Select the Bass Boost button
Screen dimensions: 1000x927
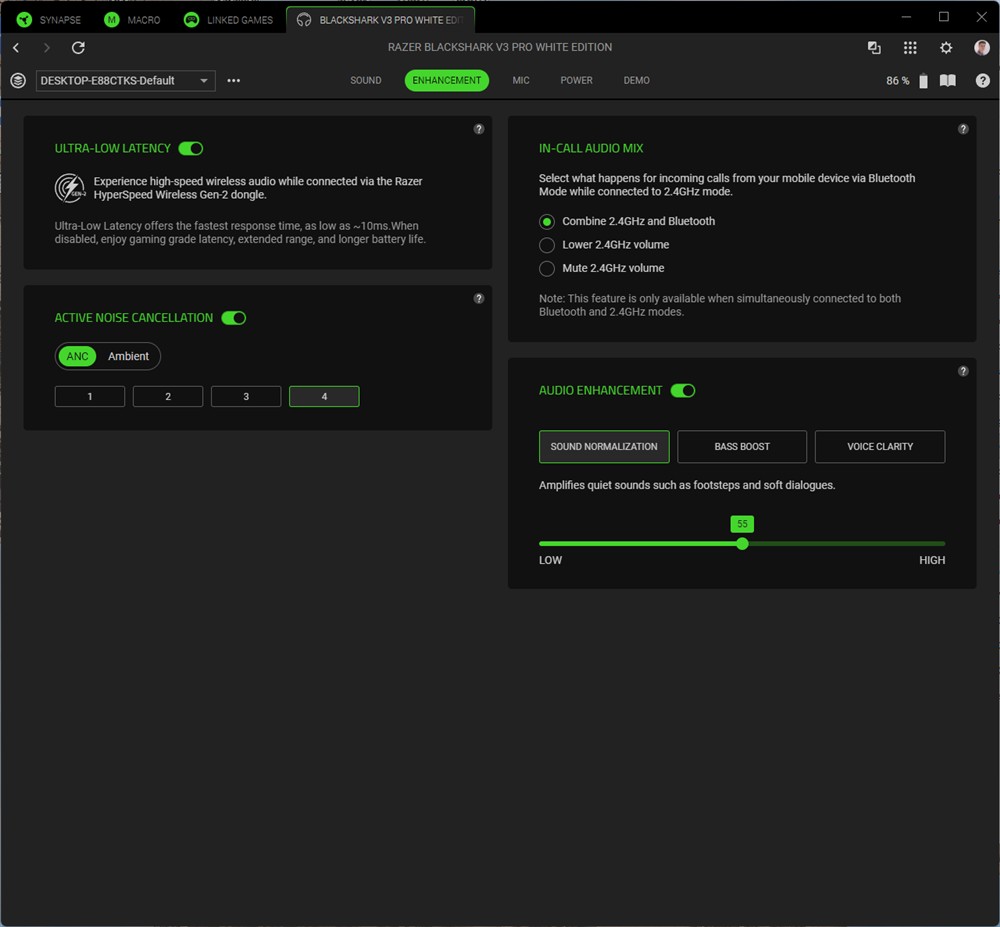coord(742,447)
